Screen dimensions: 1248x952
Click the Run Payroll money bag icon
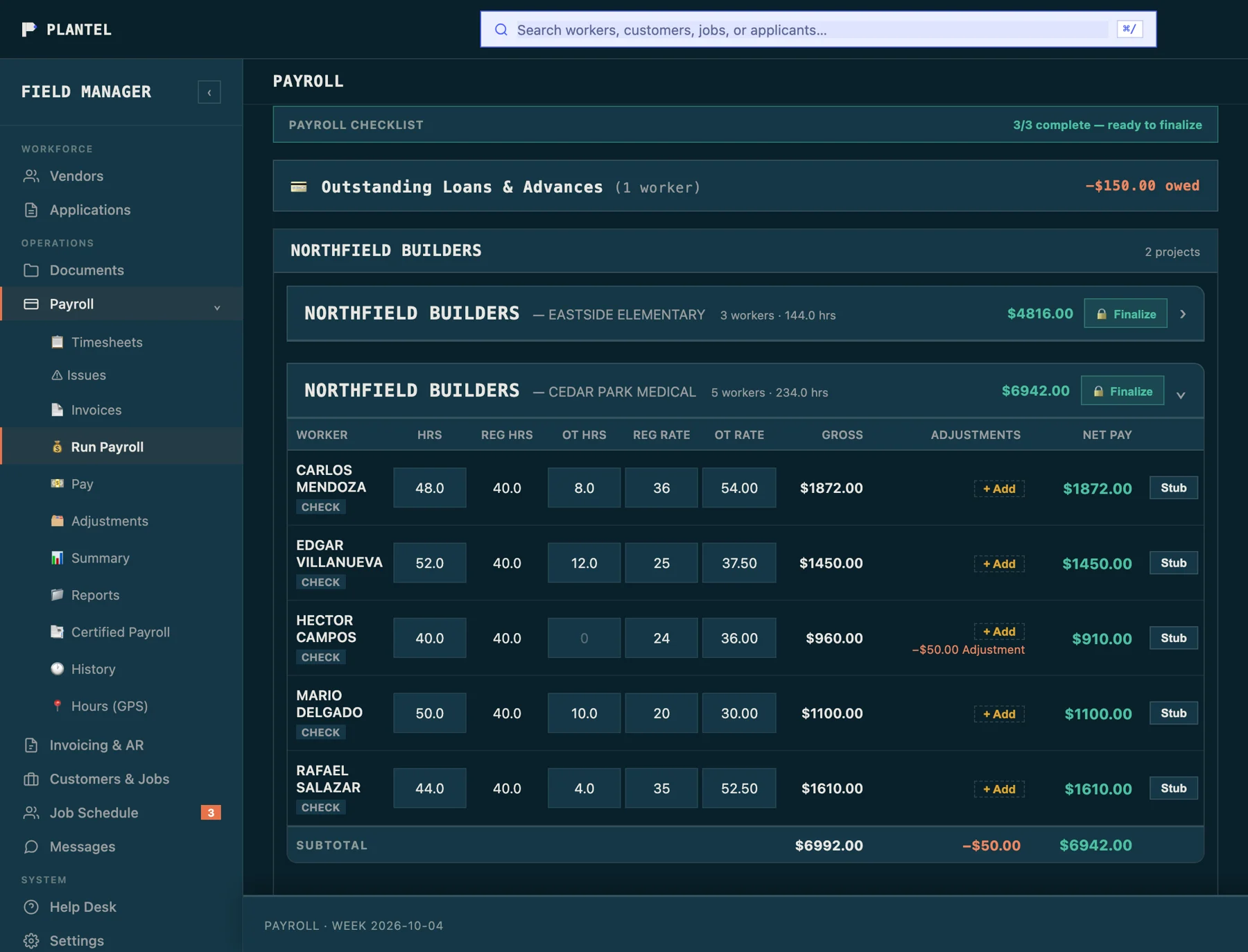(58, 447)
